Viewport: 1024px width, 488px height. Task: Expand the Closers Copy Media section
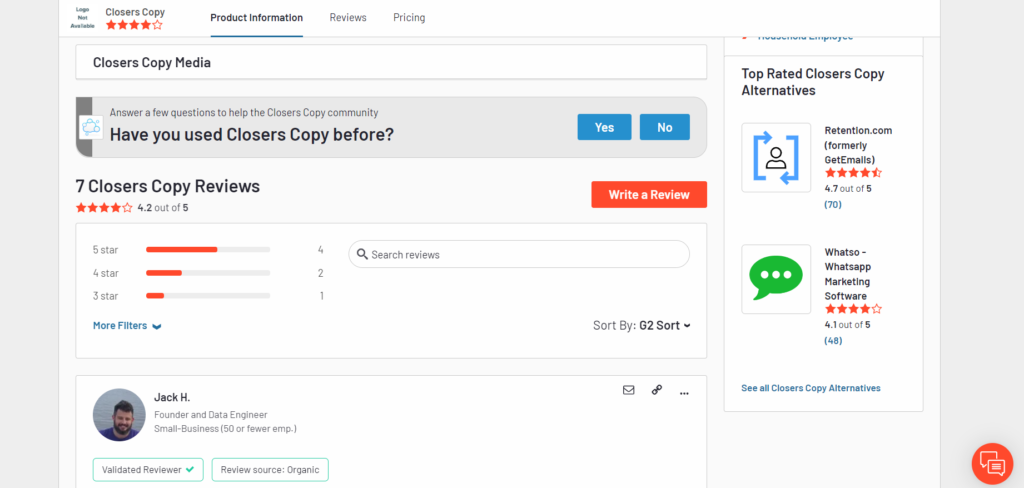pos(391,63)
